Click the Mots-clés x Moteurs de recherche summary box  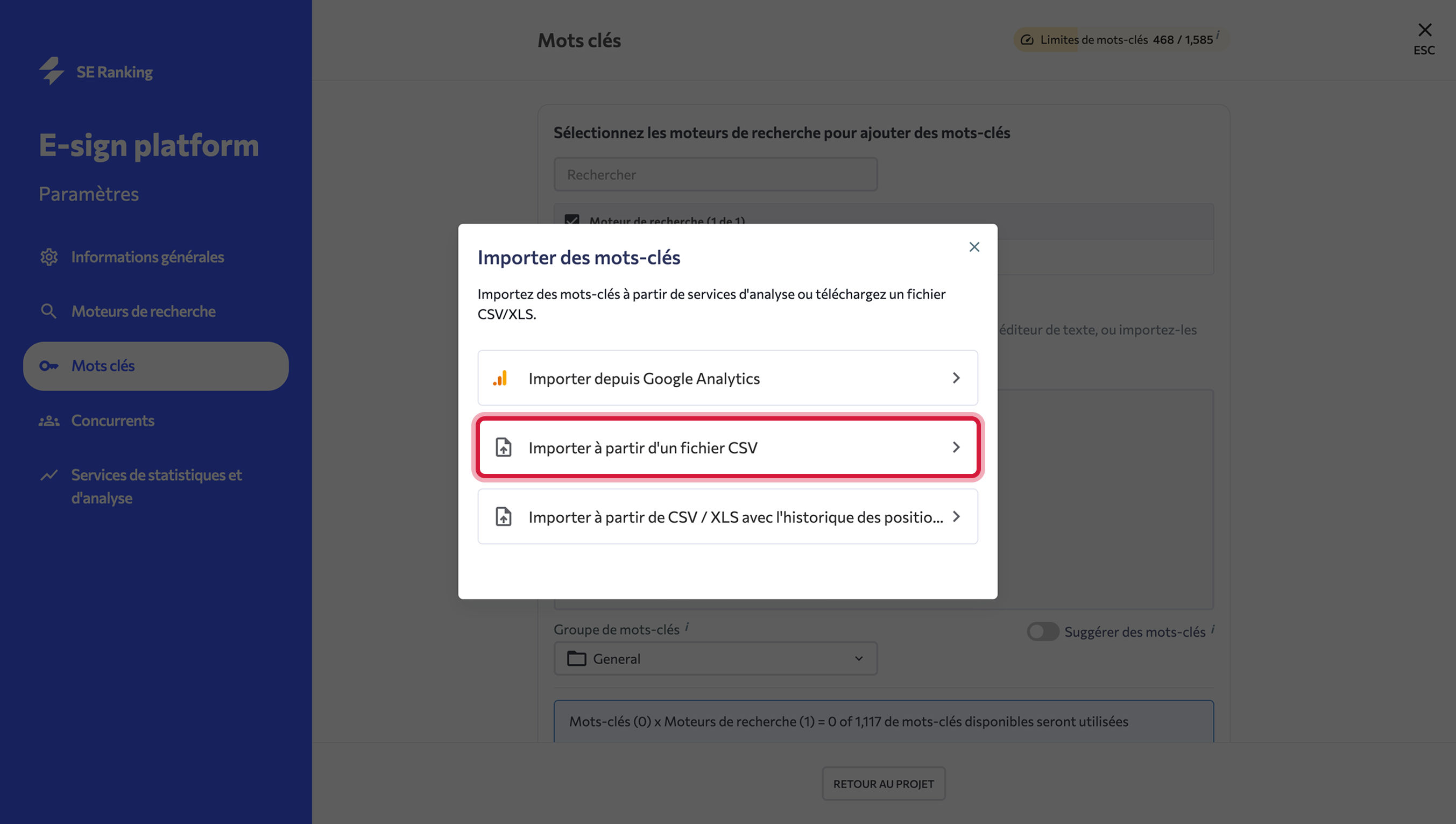click(x=884, y=721)
